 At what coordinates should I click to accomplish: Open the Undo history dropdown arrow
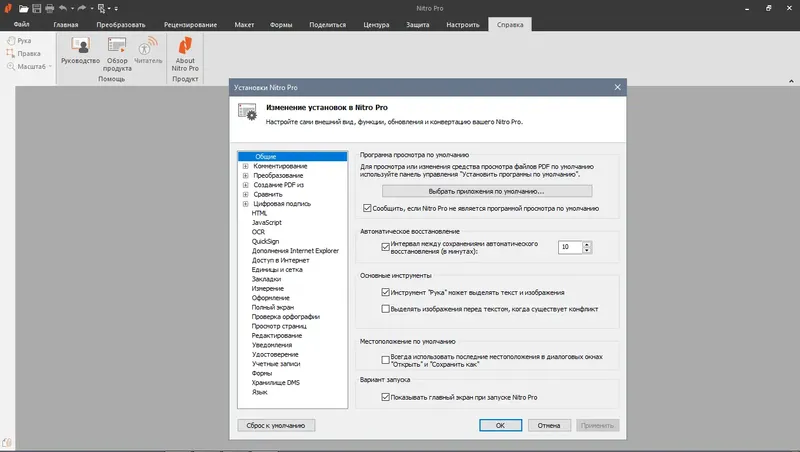[x=72, y=9]
